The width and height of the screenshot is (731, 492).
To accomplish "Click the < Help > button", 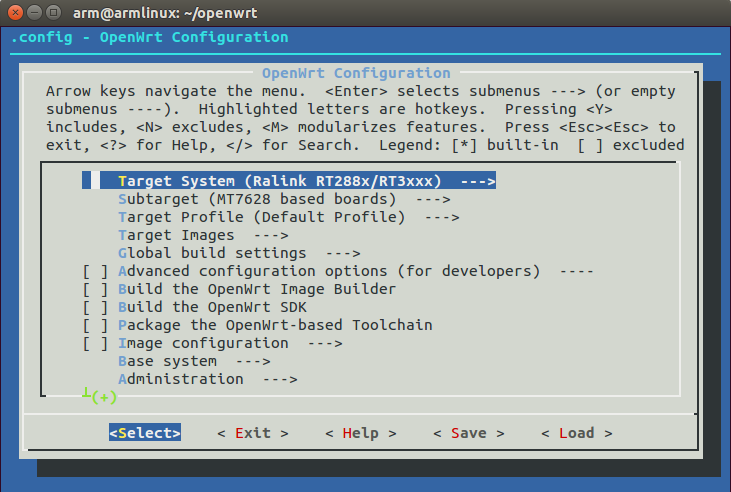I will point(361,433).
